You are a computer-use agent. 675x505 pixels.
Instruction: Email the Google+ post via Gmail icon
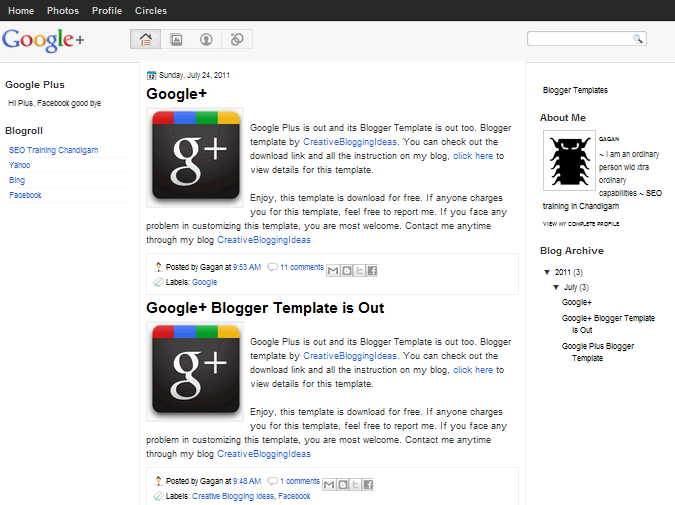point(333,270)
